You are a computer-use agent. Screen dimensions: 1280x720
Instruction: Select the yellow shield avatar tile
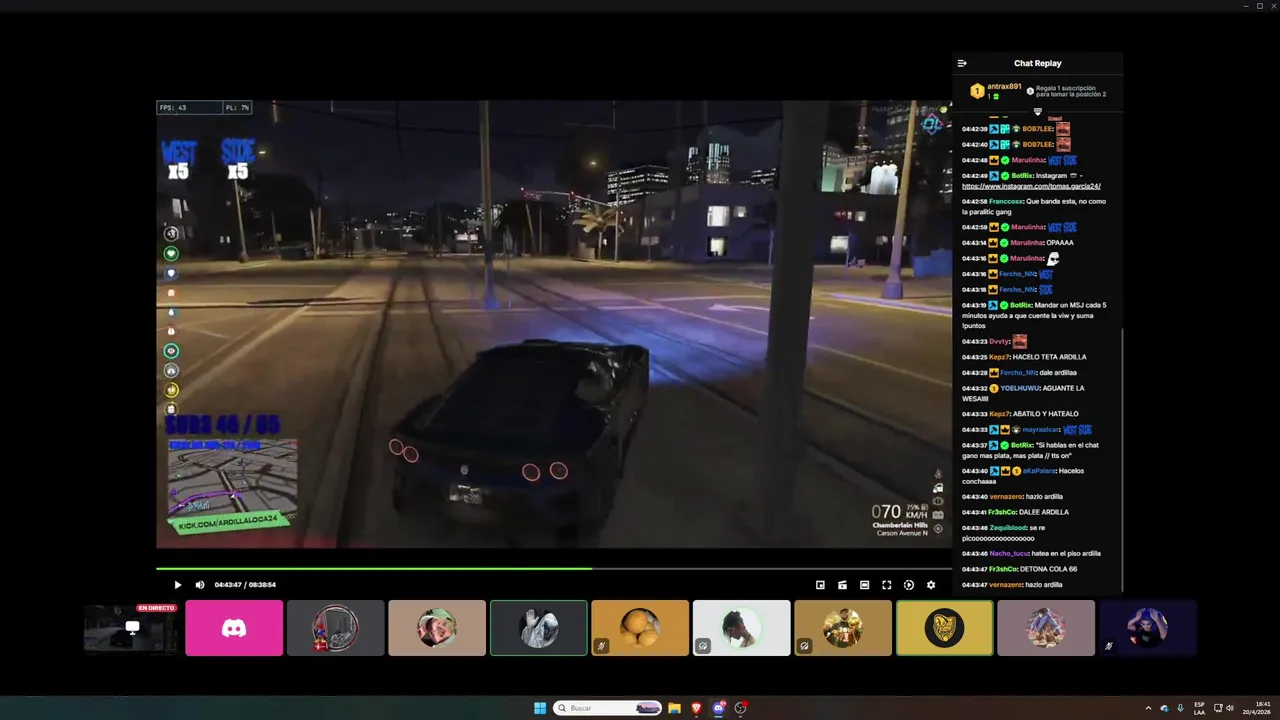[944, 628]
